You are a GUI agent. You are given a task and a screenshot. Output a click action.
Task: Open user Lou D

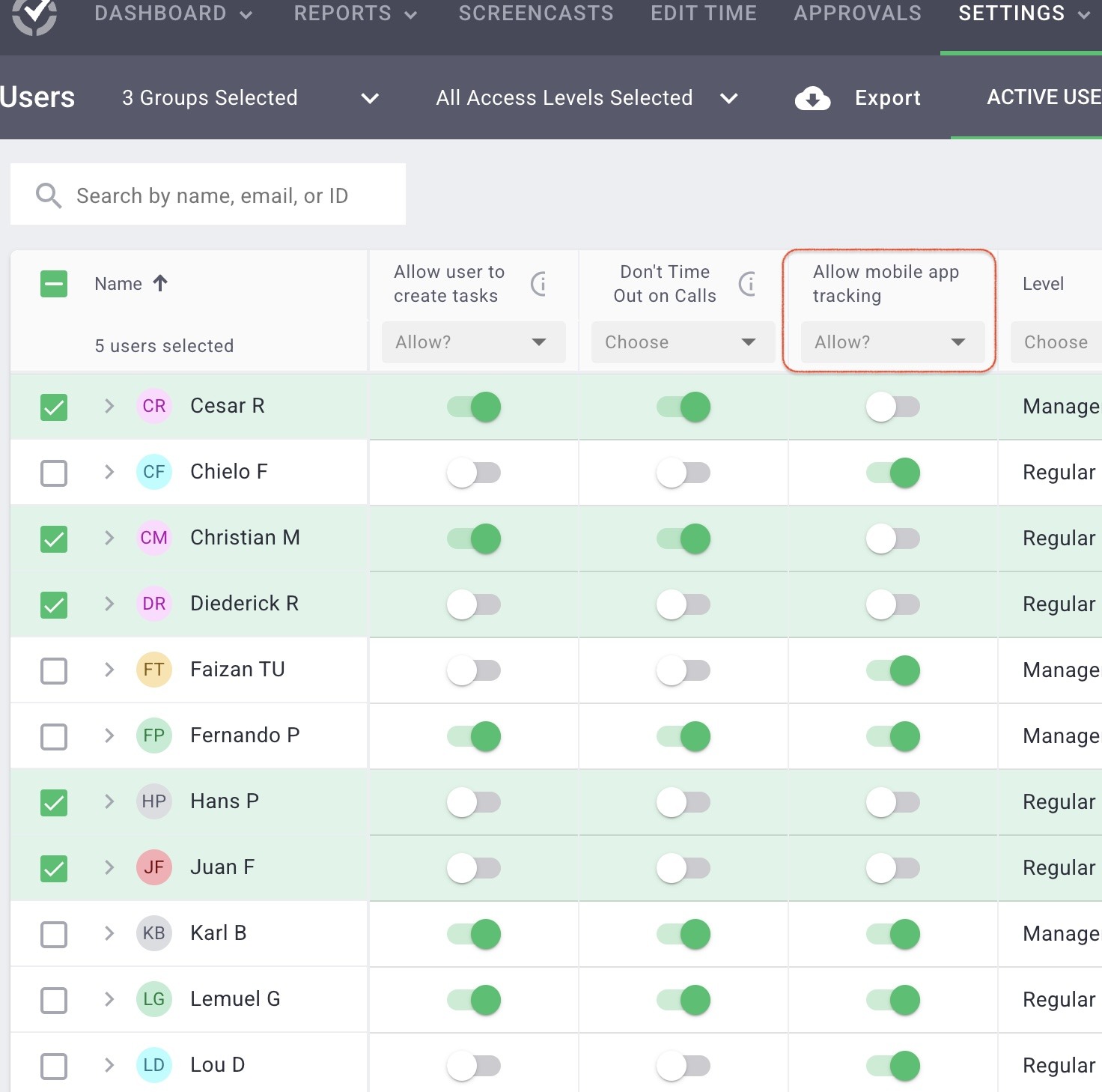(217, 1065)
